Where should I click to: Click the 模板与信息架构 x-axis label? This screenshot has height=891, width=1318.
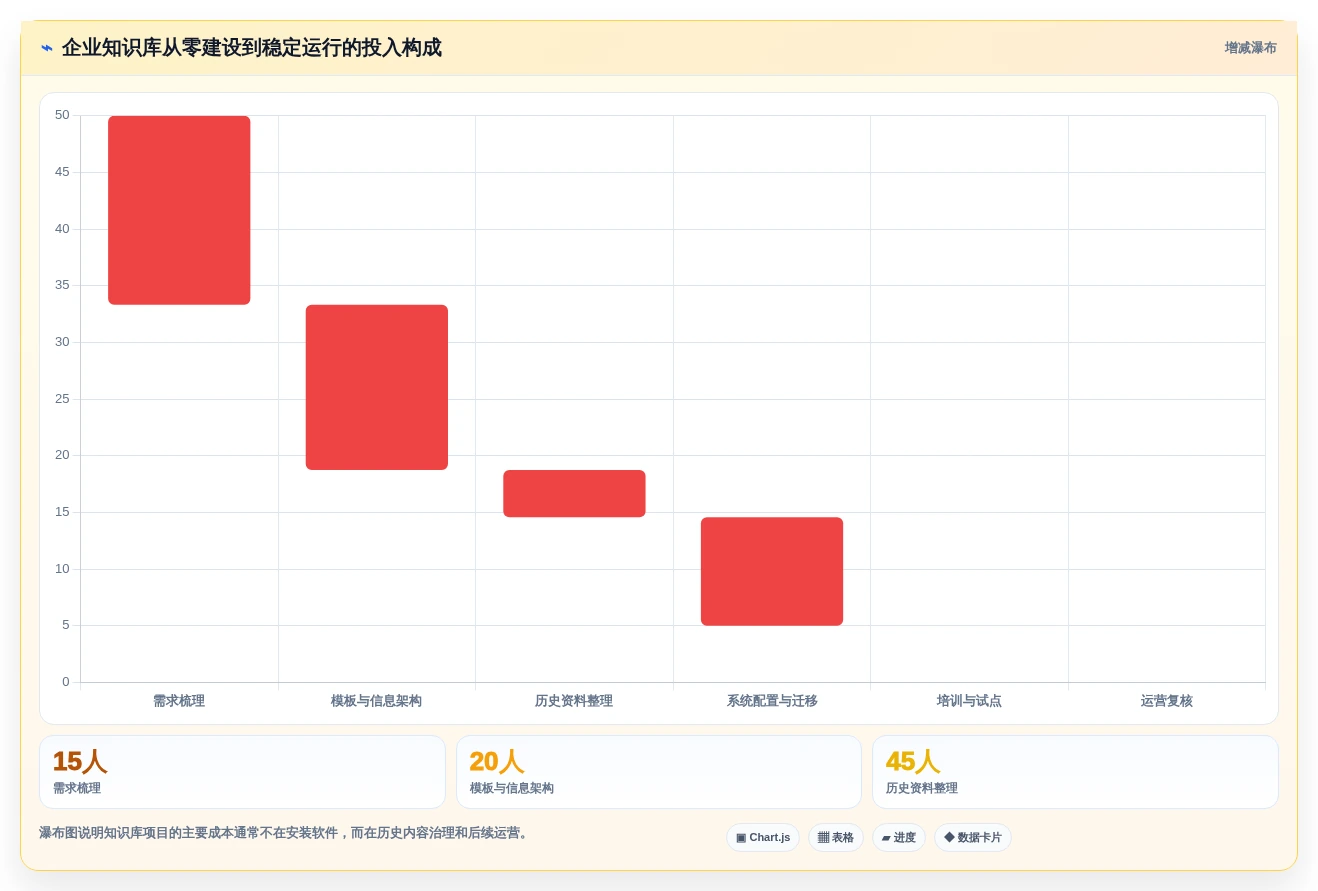(x=377, y=701)
